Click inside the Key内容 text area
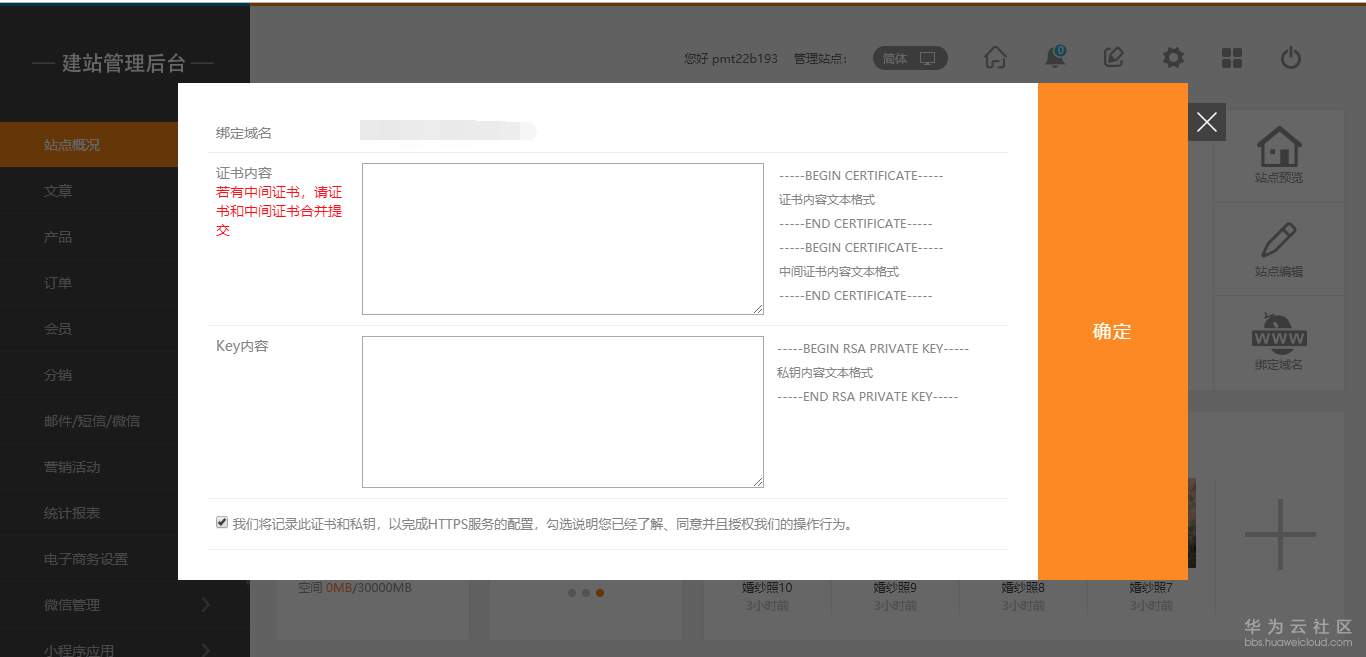 click(562, 410)
